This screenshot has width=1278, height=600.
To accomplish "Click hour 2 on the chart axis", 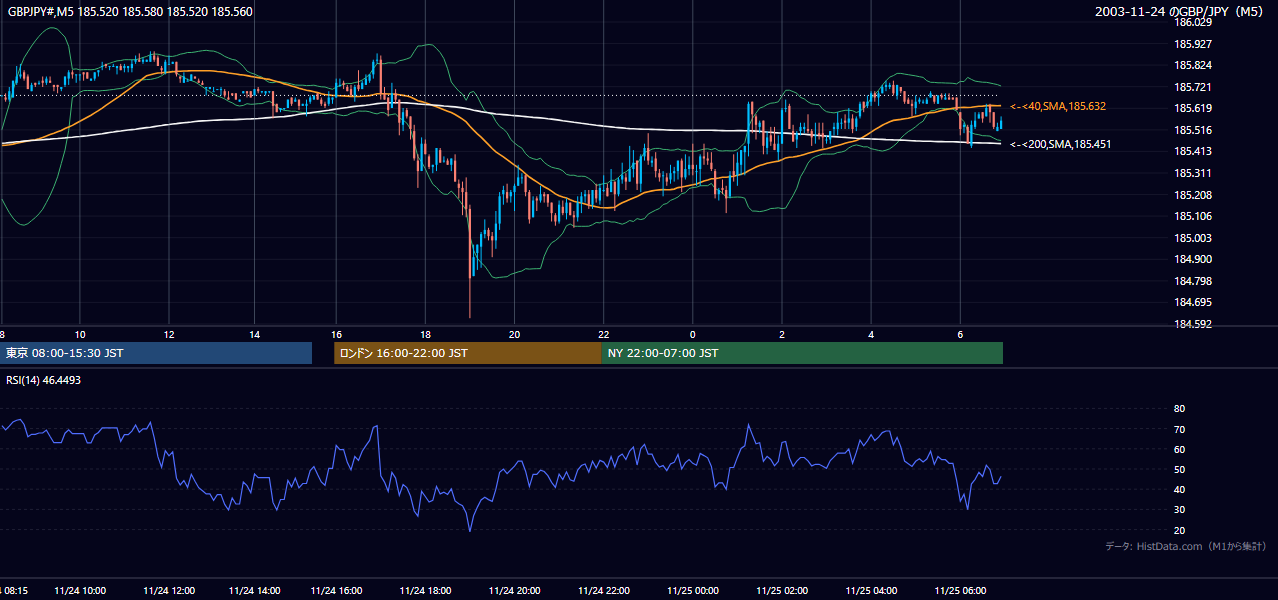I will tap(782, 334).
